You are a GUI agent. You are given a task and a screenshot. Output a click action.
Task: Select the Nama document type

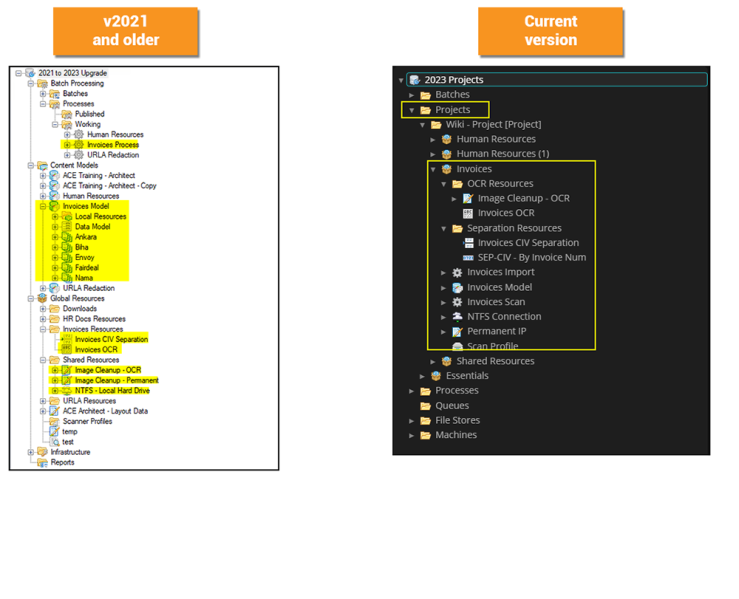[84, 278]
